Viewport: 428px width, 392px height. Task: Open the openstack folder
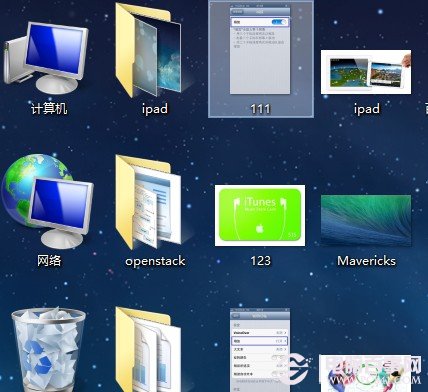pyautogui.click(x=149, y=203)
